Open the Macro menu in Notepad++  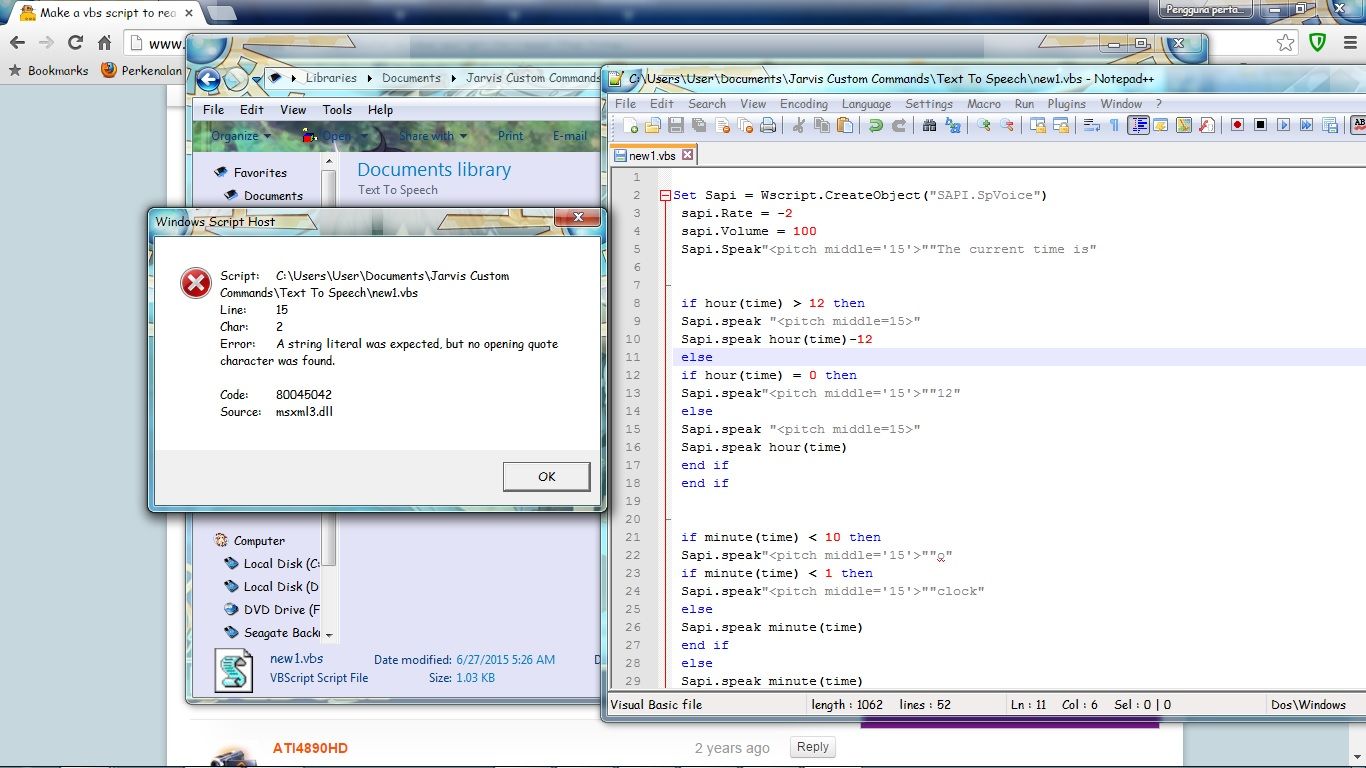pyautogui.click(x=984, y=103)
